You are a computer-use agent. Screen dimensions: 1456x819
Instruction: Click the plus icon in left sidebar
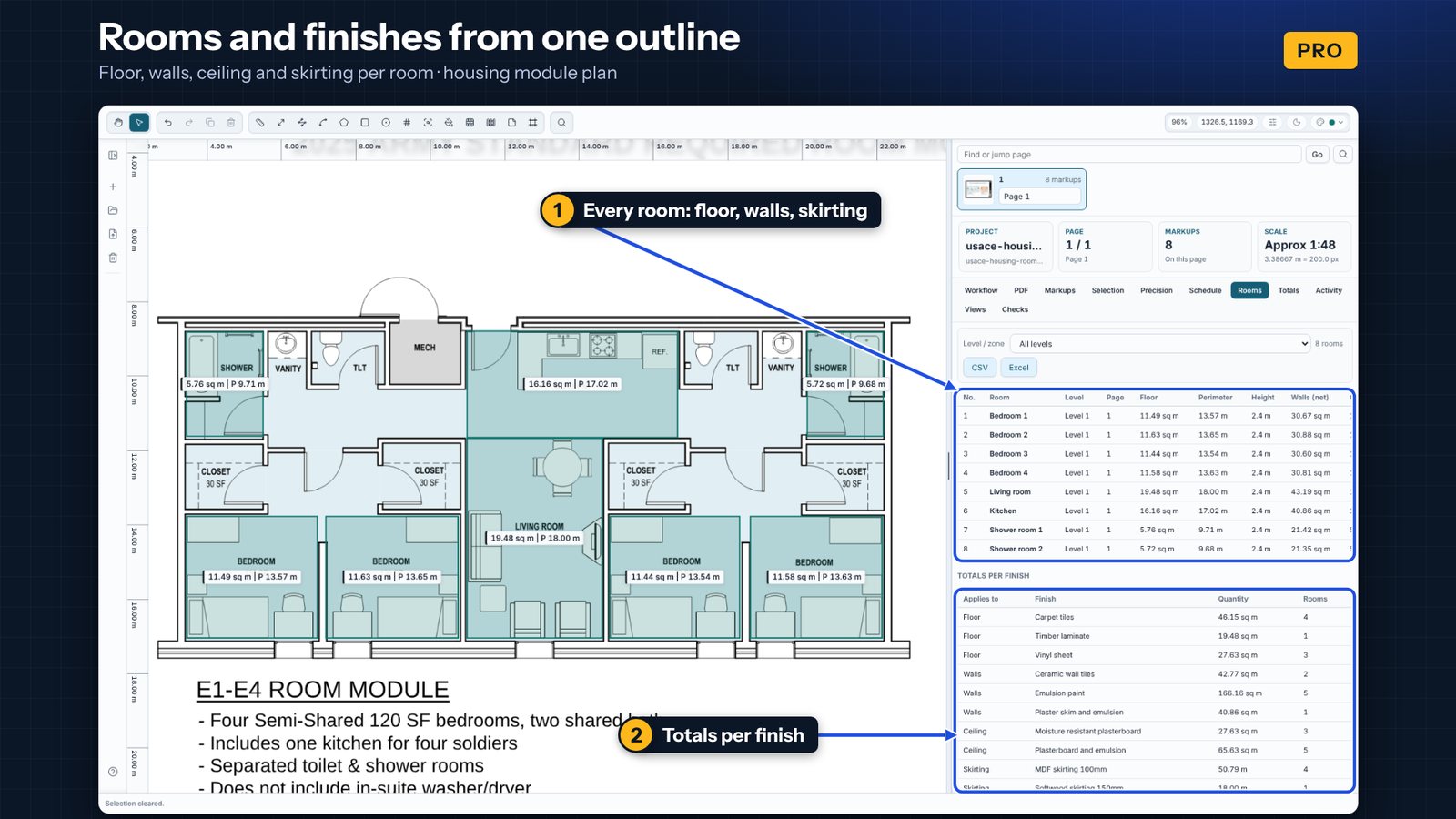coord(113,187)
